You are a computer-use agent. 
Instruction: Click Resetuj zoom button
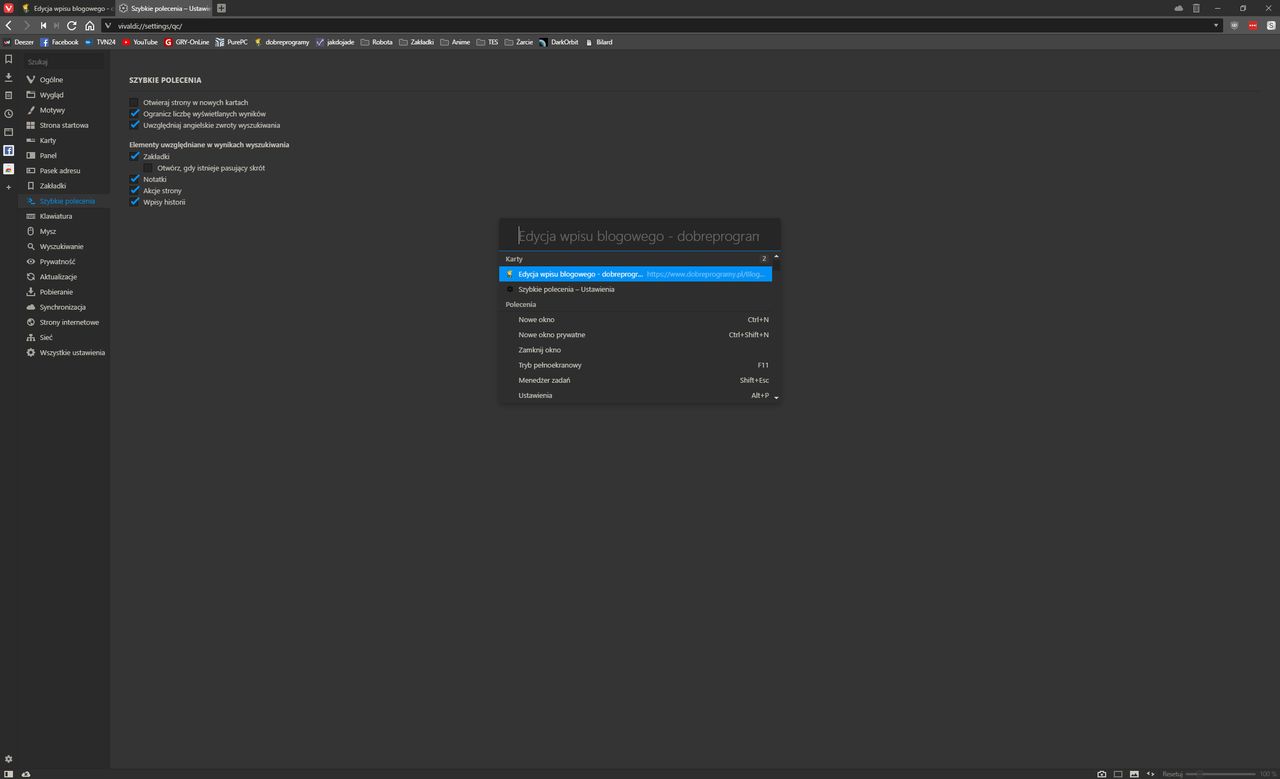point(1172,774)
